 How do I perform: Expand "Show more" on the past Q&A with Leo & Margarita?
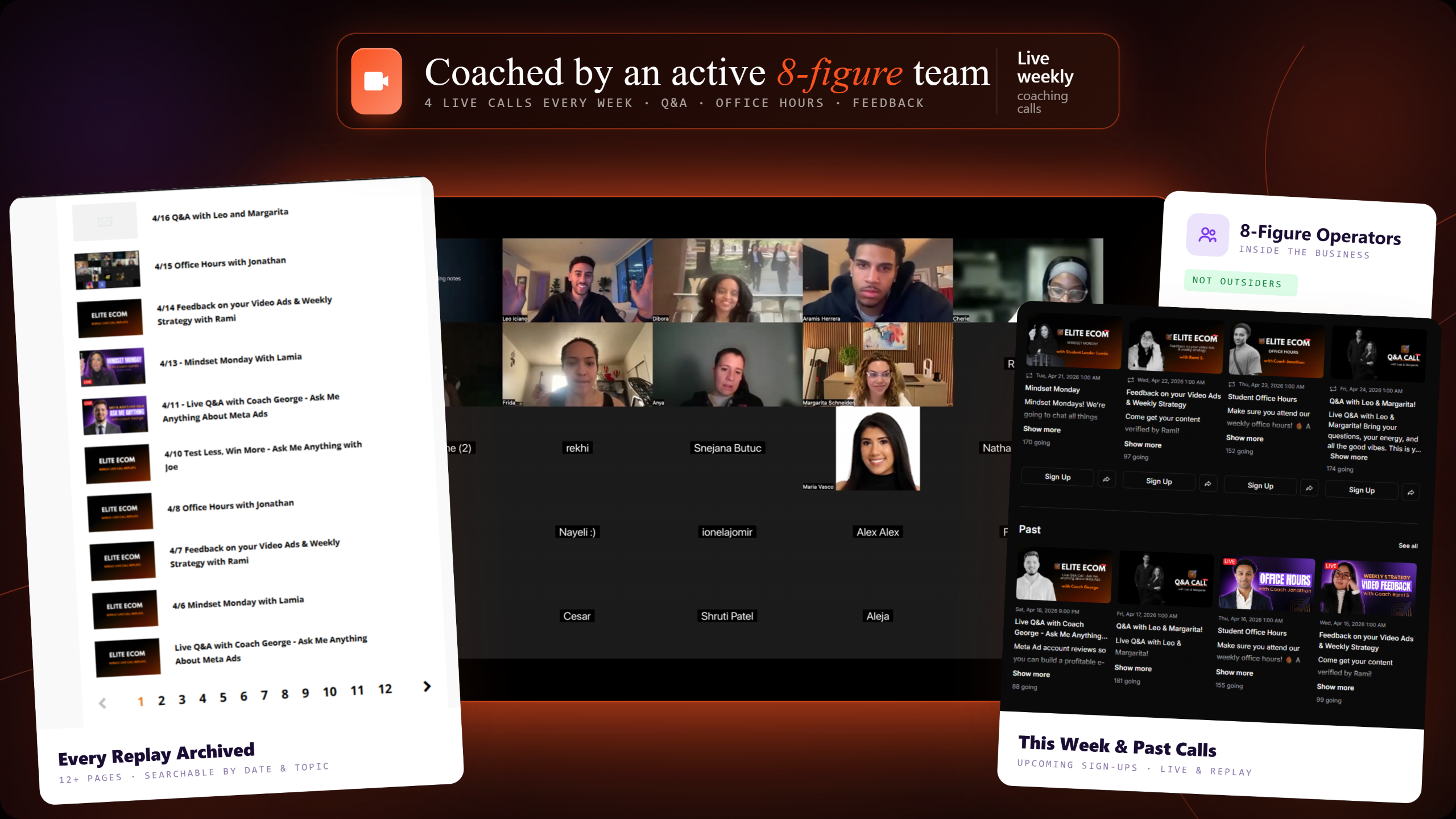1132,668
